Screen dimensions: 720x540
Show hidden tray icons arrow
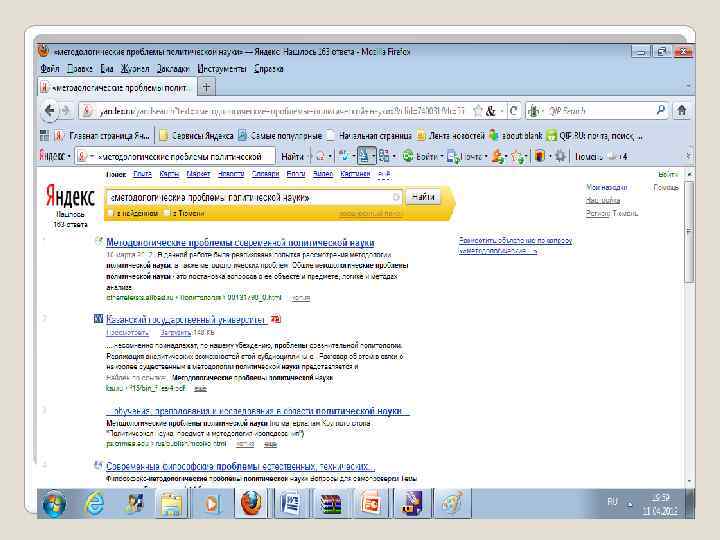tap(630, 504)
